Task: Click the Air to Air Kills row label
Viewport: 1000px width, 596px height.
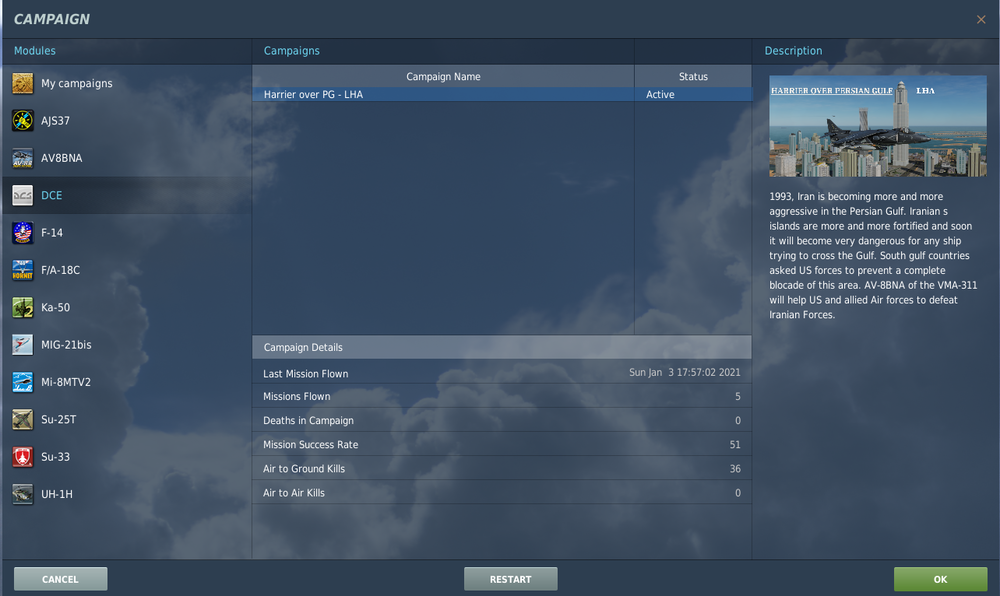Action: pos(293,493)
